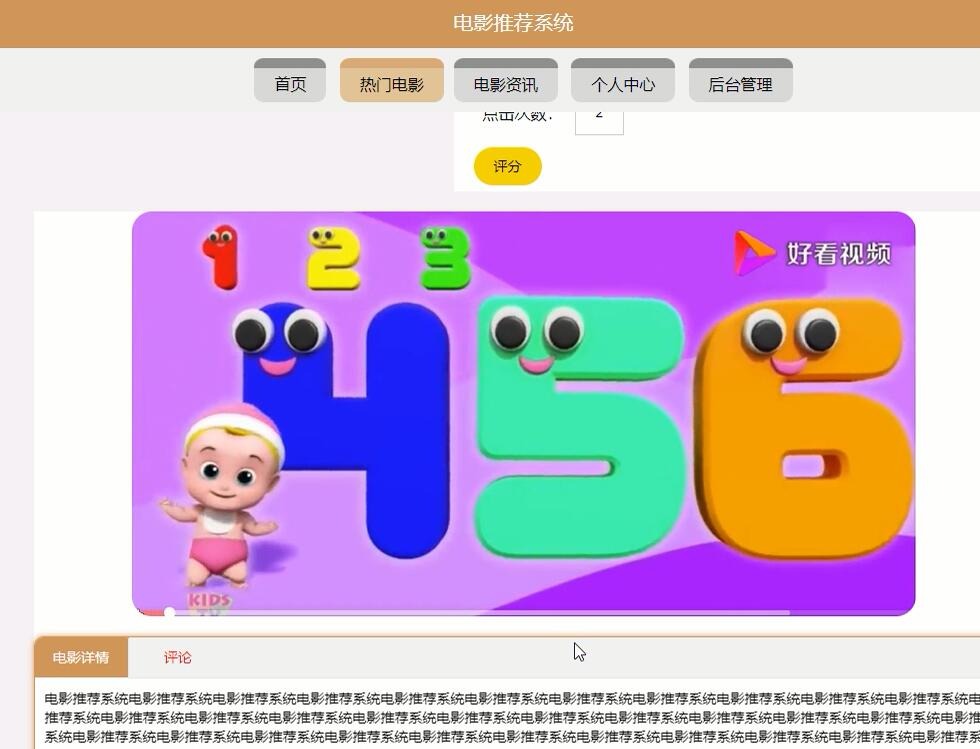Click the video player showing numbers 456
The width and height of the screenshot is (980, 749).
click(524, 413)
